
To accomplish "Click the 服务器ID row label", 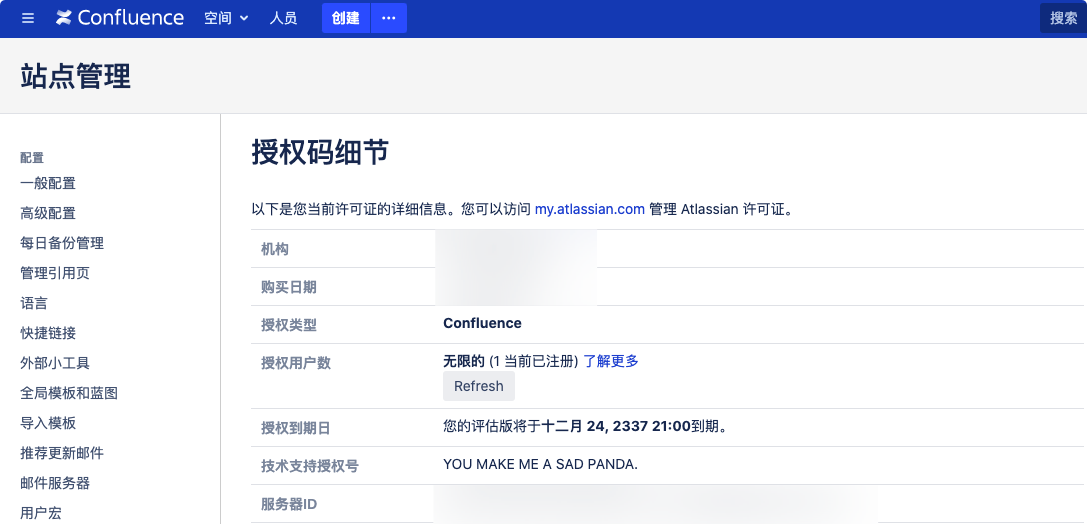I will coord(289,504).
